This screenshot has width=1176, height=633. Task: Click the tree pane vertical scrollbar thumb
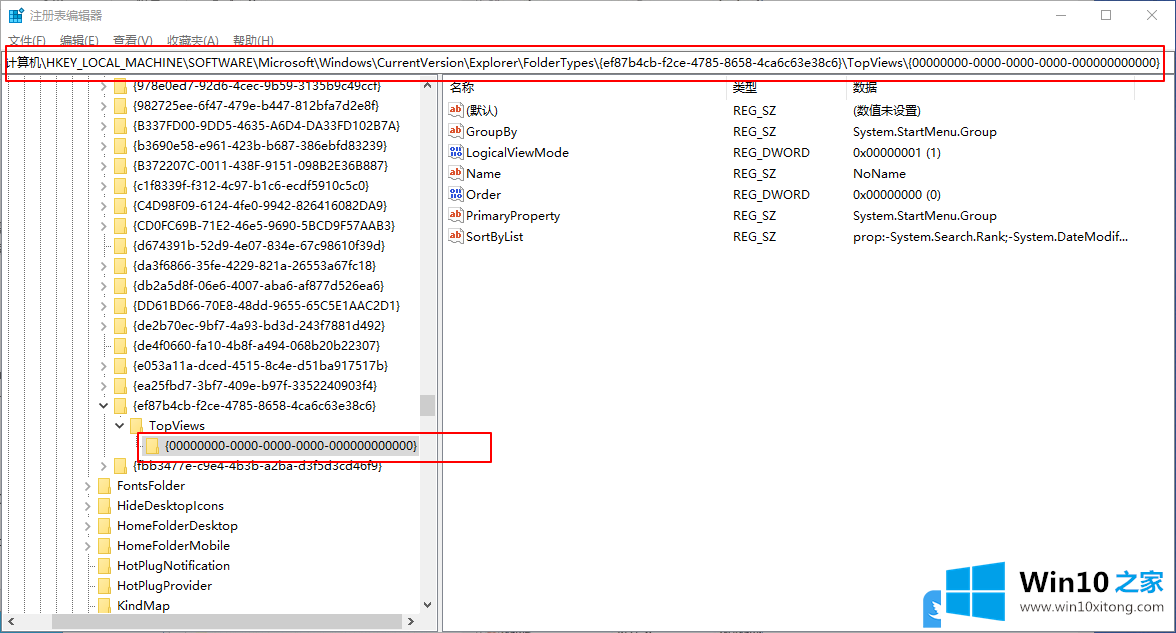point(427,405)
